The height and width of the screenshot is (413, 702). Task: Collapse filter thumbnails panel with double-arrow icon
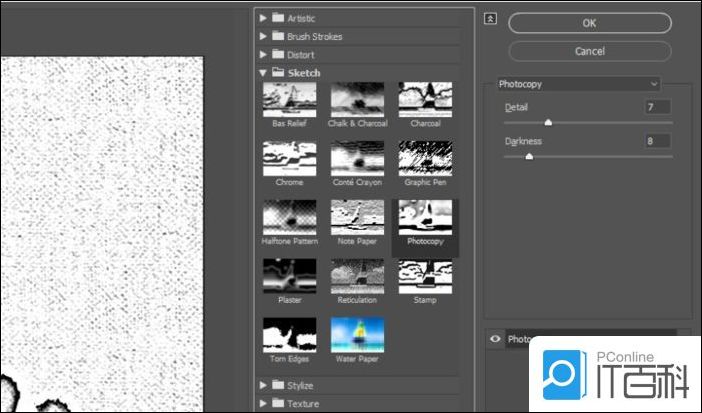point(490,19)
